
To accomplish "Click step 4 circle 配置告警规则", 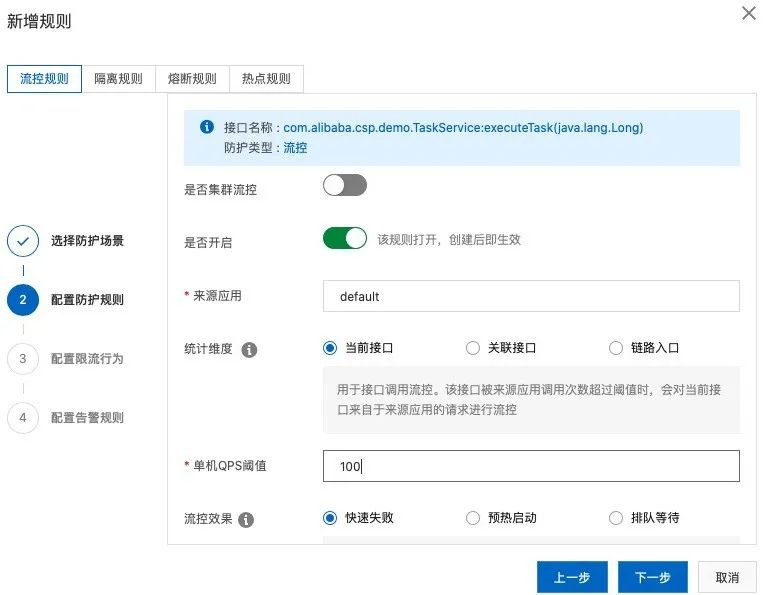I will point(23,418).
